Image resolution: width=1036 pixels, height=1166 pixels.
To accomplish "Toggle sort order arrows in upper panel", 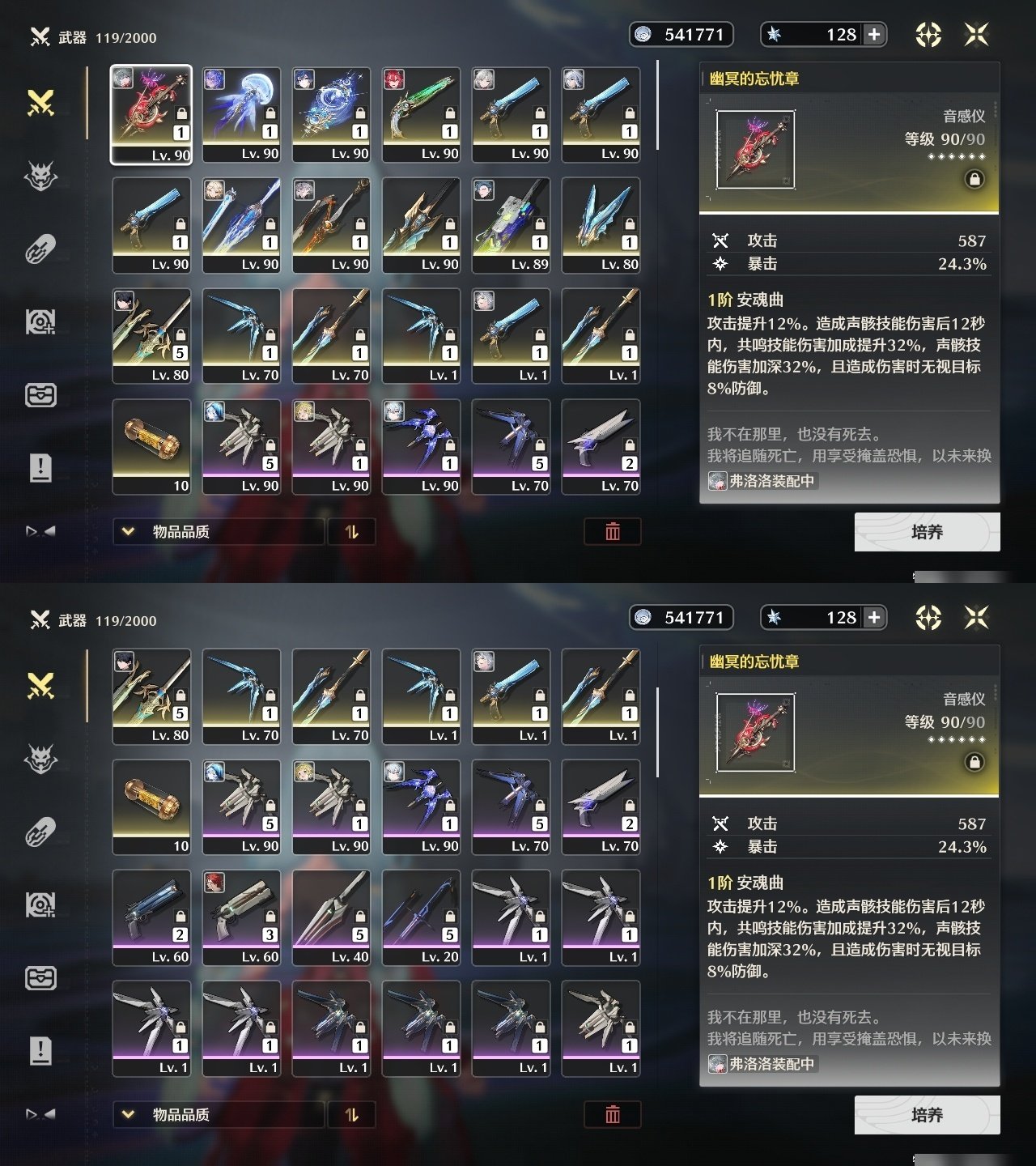I will 351,532.
